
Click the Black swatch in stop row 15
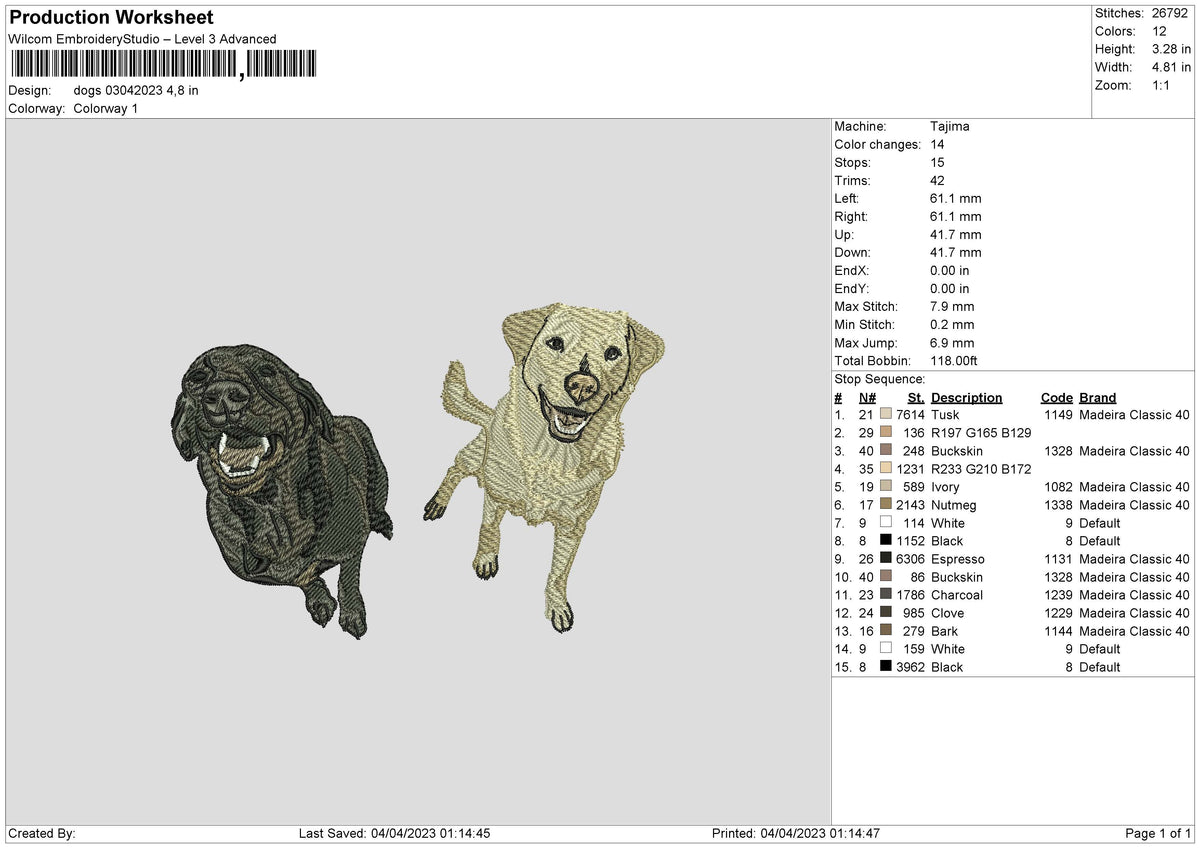click(x=886, y=666)
